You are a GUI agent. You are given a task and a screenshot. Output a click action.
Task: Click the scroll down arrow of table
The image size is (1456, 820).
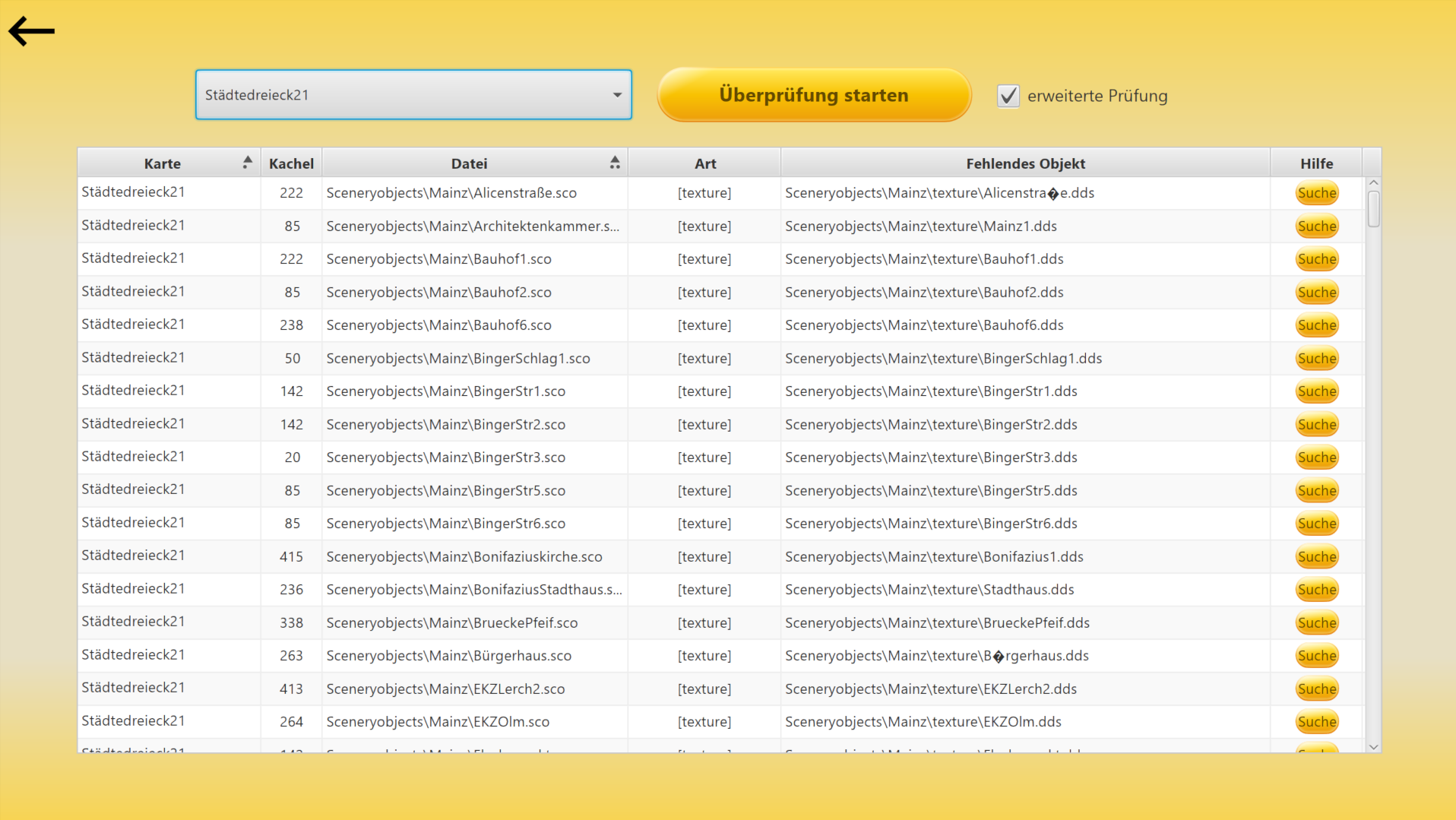[x=1373, y=747]
